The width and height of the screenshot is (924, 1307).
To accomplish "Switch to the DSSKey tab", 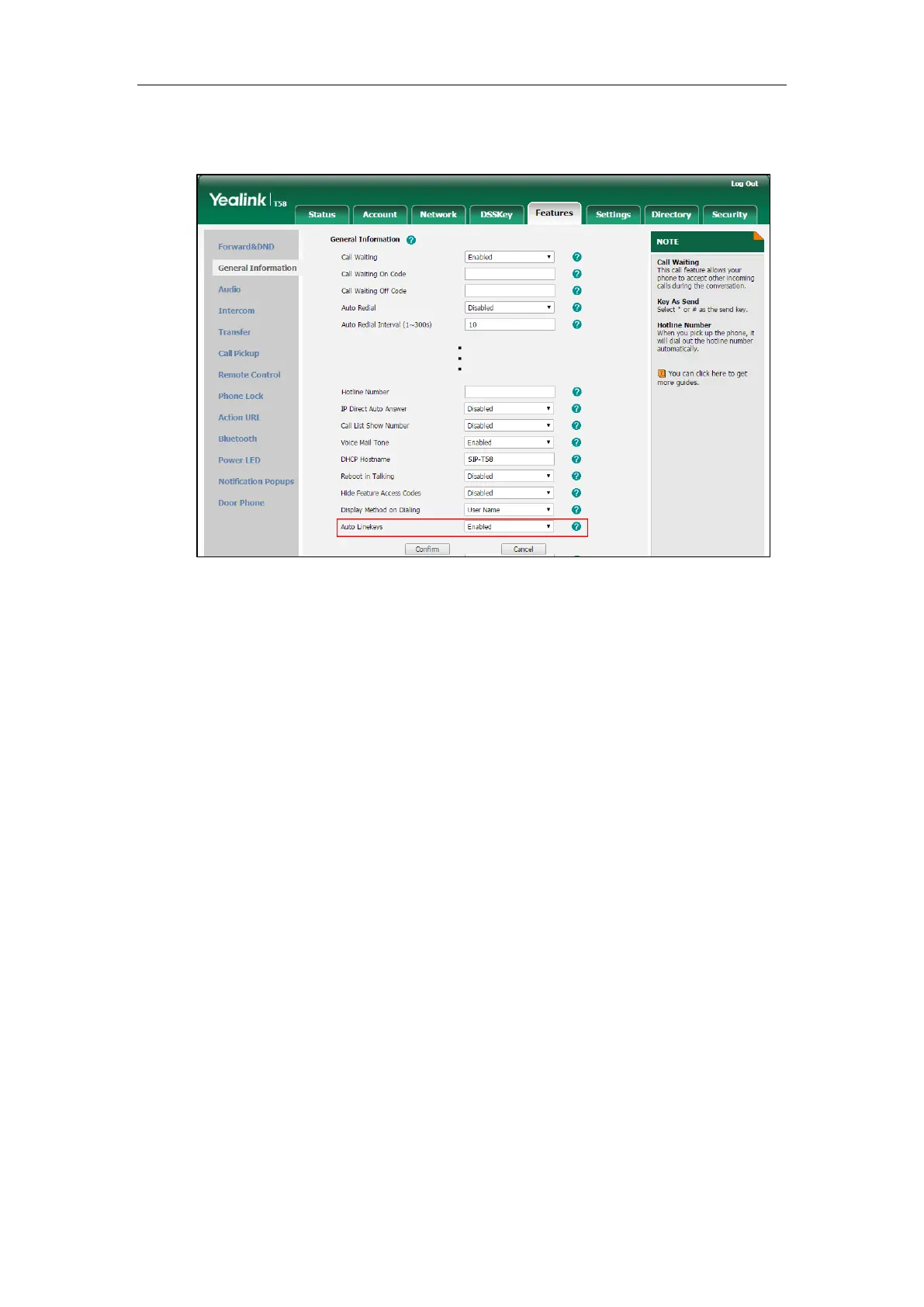I will pos(497,215).
